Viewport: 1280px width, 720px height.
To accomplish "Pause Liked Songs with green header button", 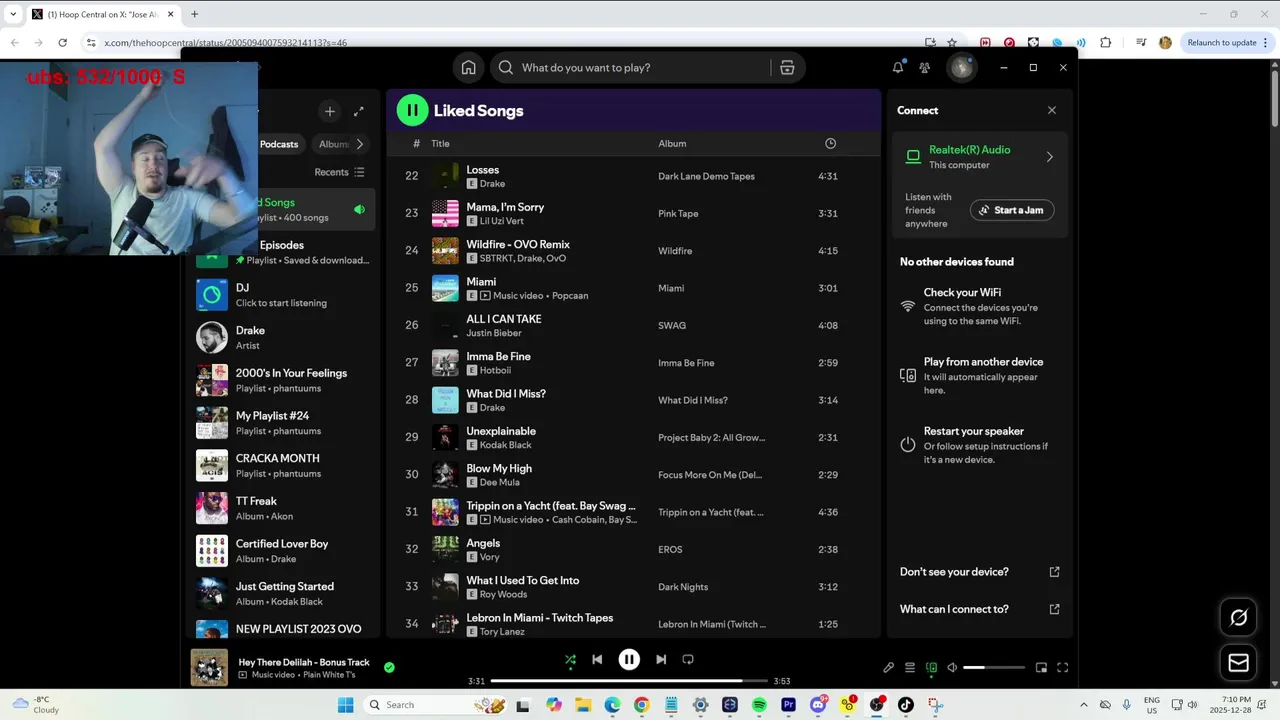I will point(412,110).
